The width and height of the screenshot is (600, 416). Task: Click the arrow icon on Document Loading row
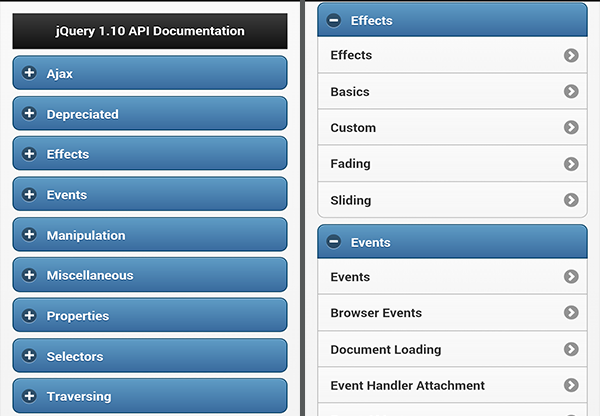(x=571, y=350)
